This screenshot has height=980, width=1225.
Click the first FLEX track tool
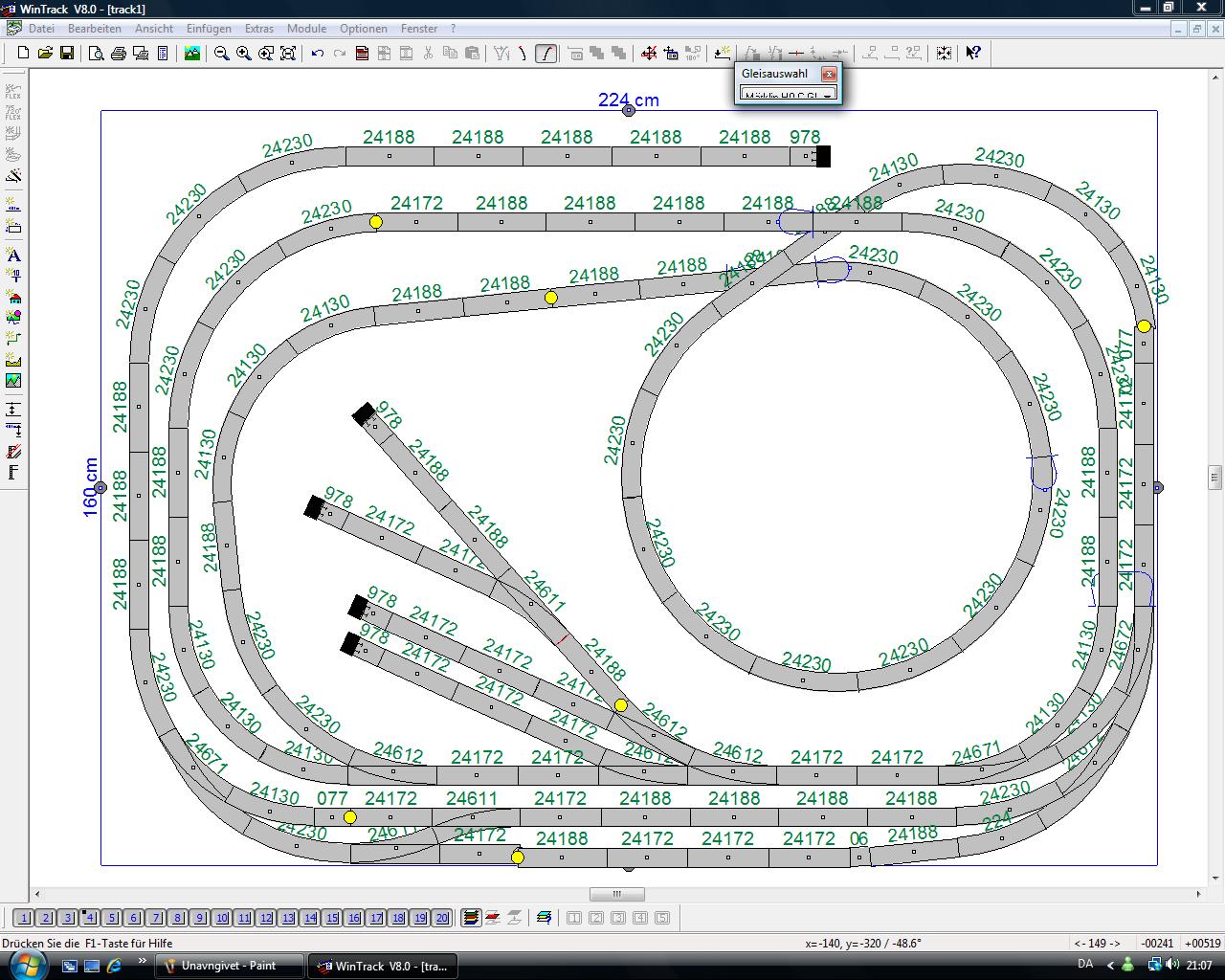pos(13,91)
